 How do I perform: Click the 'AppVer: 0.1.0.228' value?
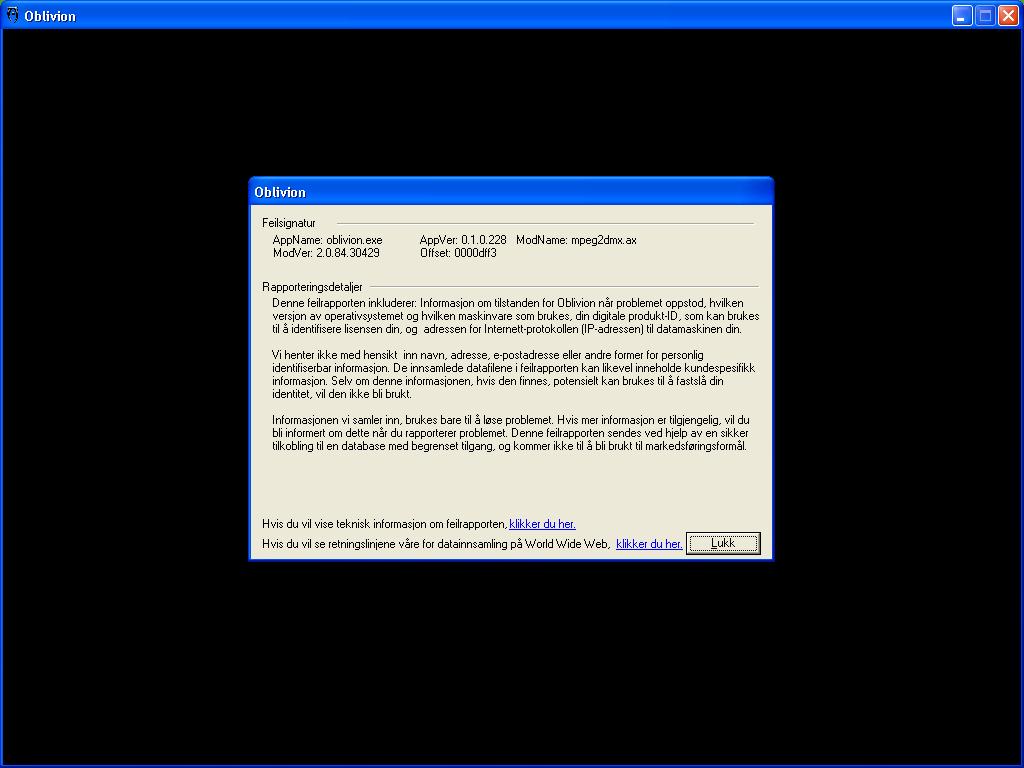463,240
